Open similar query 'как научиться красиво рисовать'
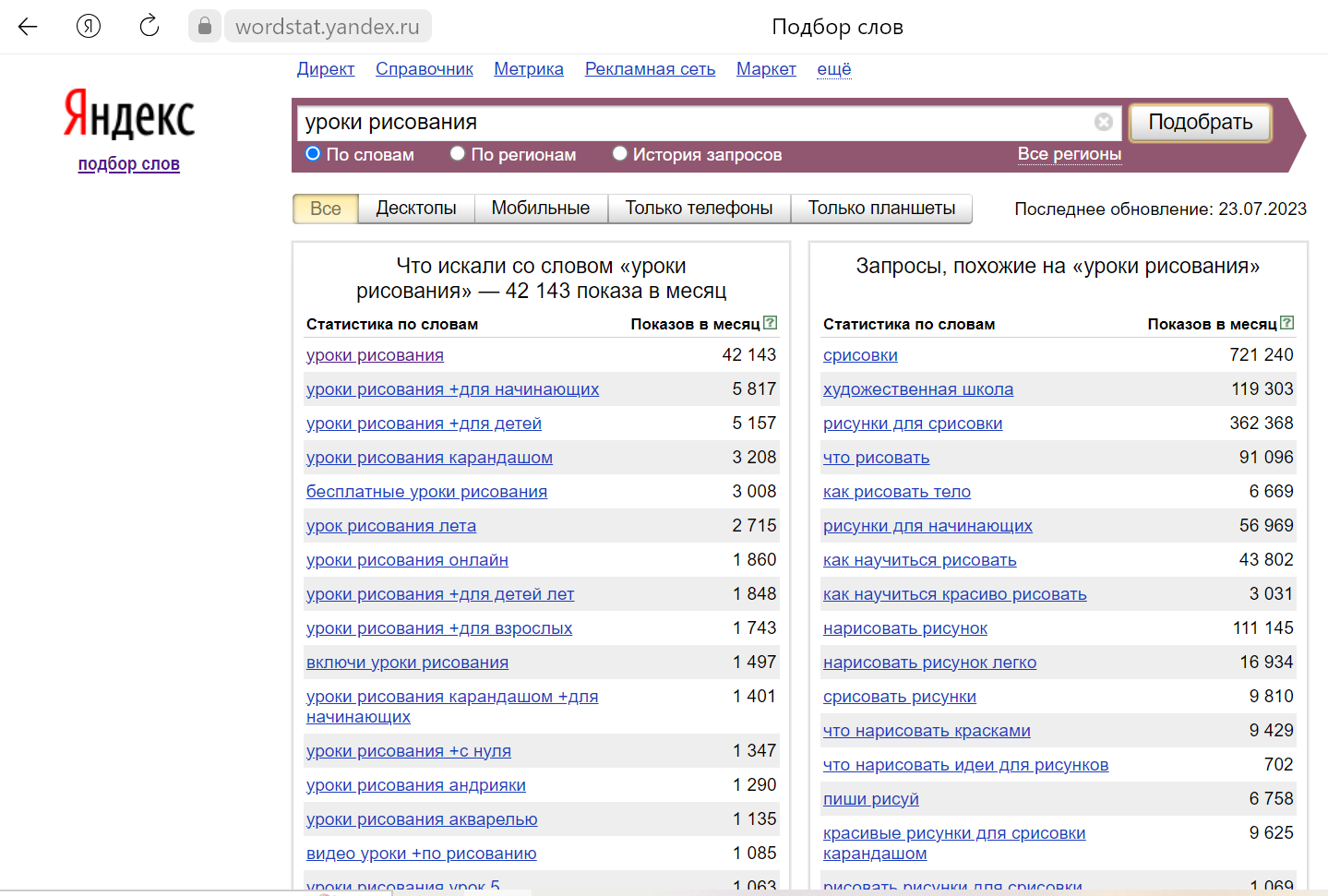The width and height of the screenshot is (1328, 896). (955, 594)
